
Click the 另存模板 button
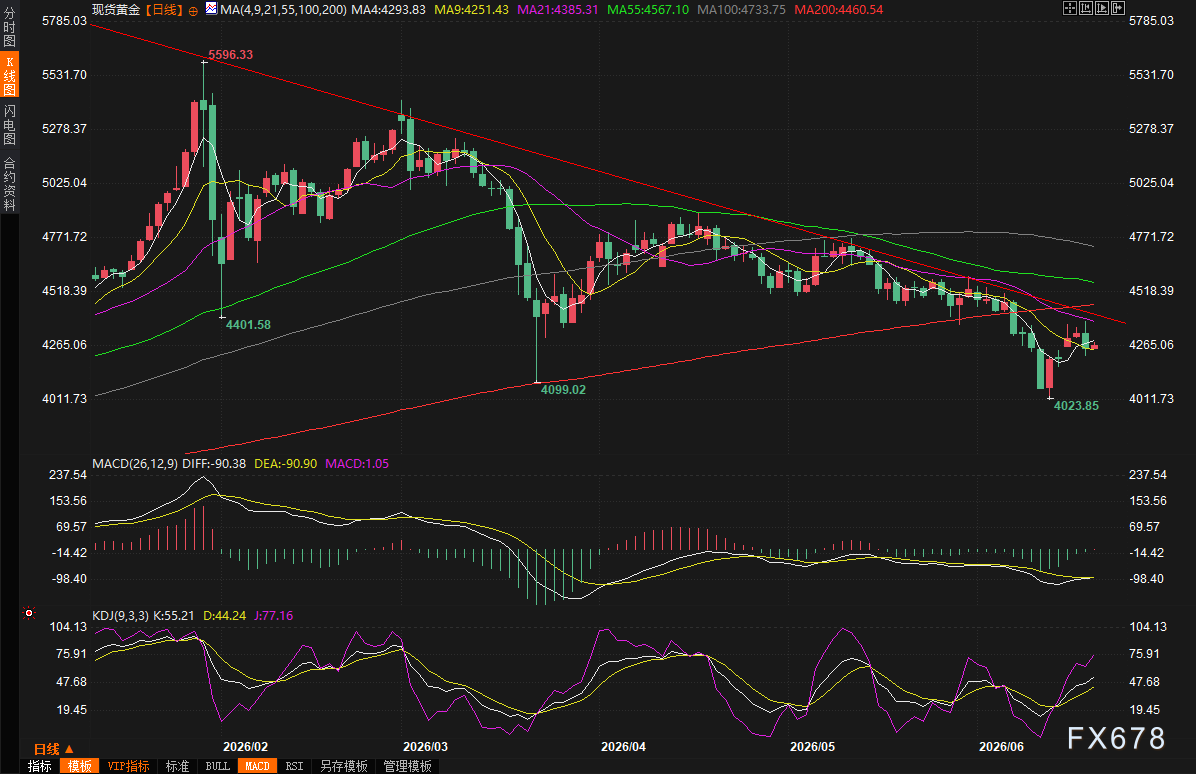pyautogui.click(x=343, y=766)
